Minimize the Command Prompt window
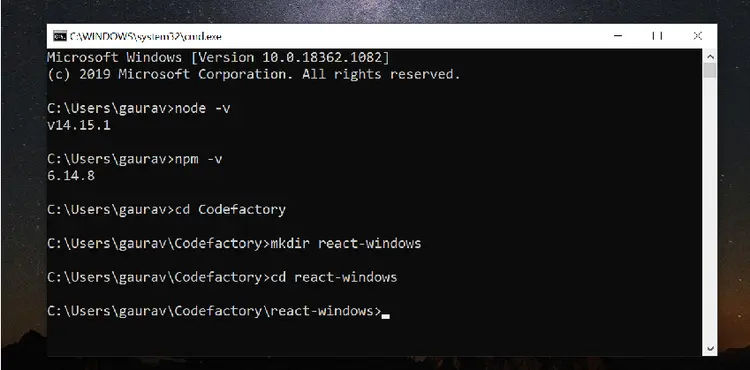This screenshot has height=370, width=750. [x=618, y=36]
